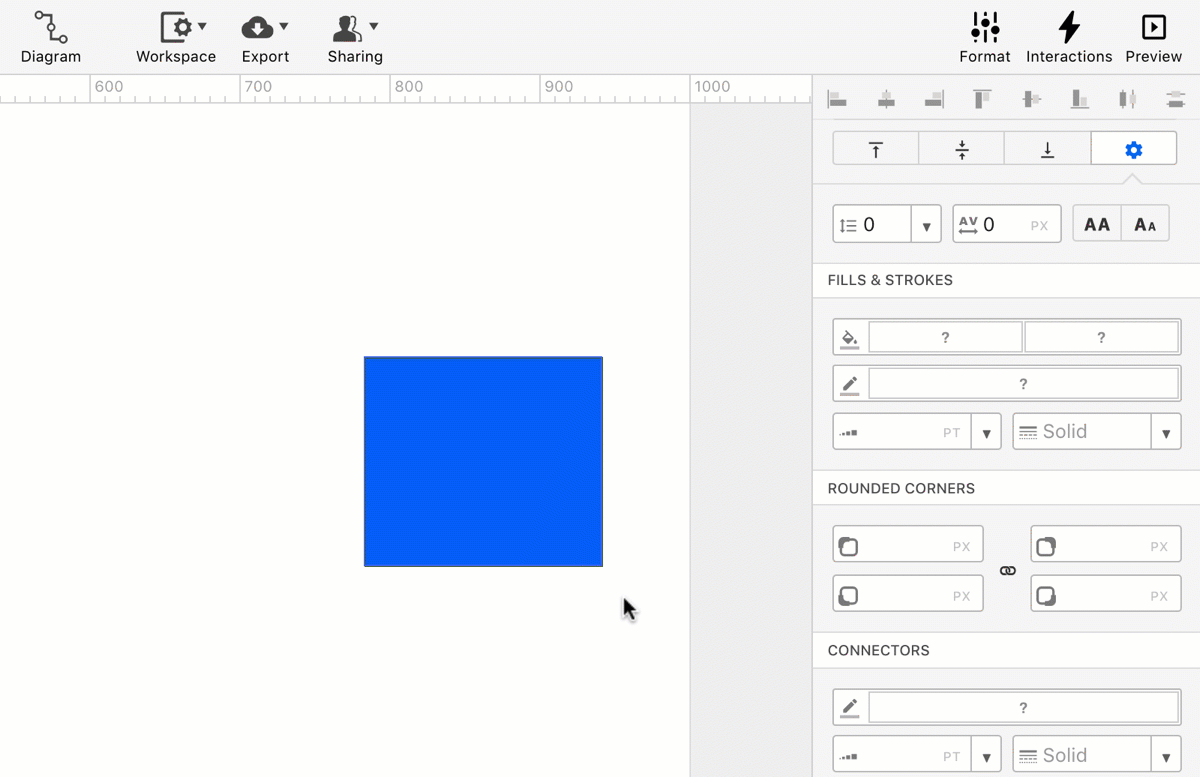The height and width of the screenshot is (777, 1200).
Task: Click the stroke pencil icon under Fills & Strokes
Action: (x=849, y=383)
